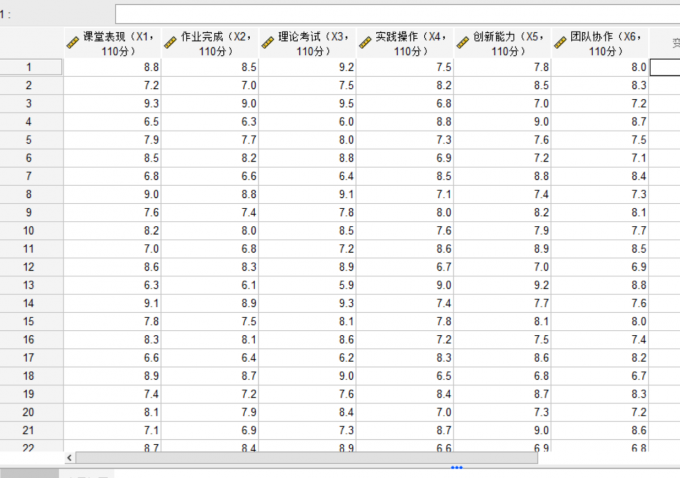Screen dimensions: 680x478
Task: Select row header 18
Action: (31, 376)
